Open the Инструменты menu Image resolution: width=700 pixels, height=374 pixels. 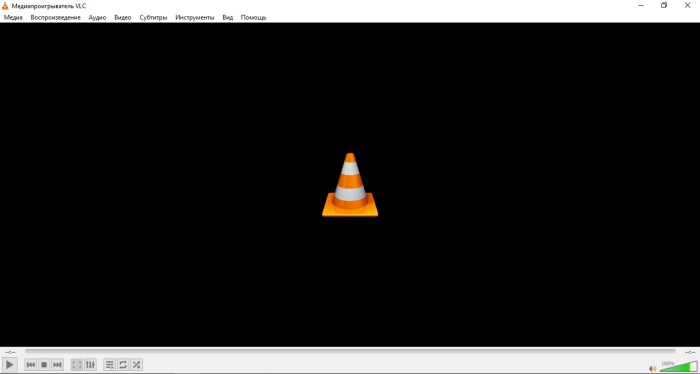click(195, 17)
